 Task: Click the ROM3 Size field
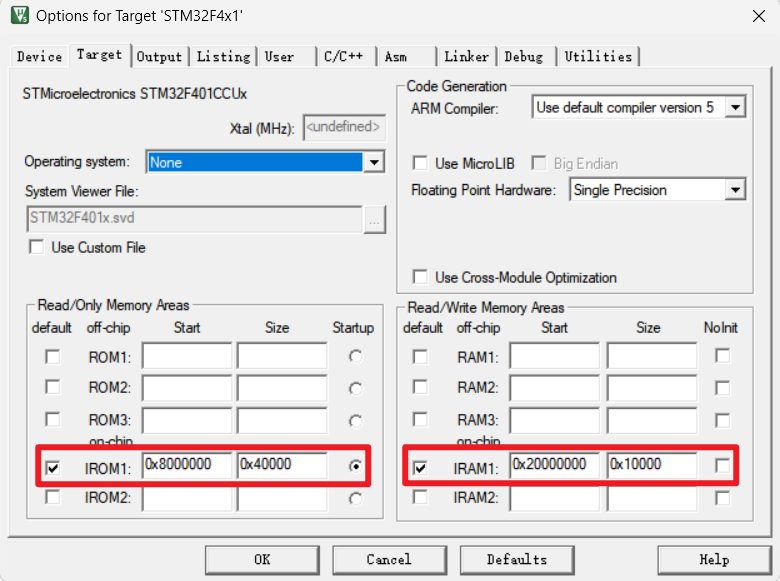coord(282,420)
